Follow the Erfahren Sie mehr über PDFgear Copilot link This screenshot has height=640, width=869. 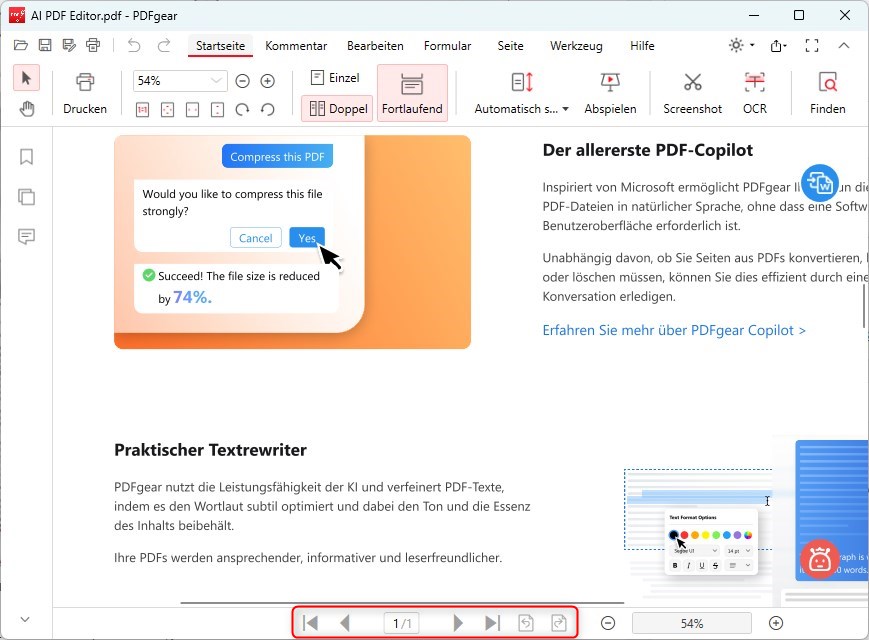(x=674, y=330)
